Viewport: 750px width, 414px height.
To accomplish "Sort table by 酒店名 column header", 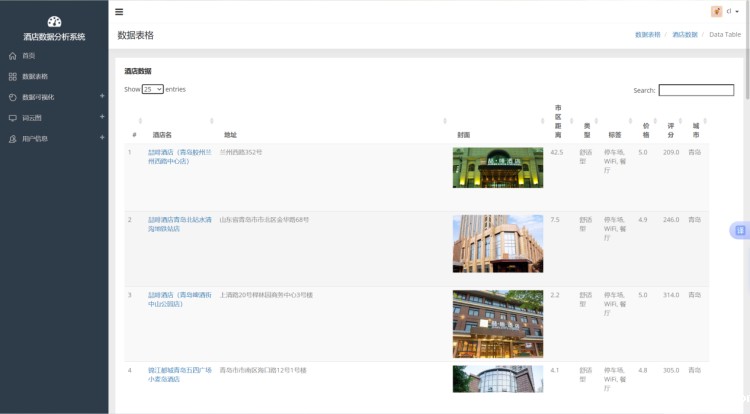I will (x=162, y=134).
